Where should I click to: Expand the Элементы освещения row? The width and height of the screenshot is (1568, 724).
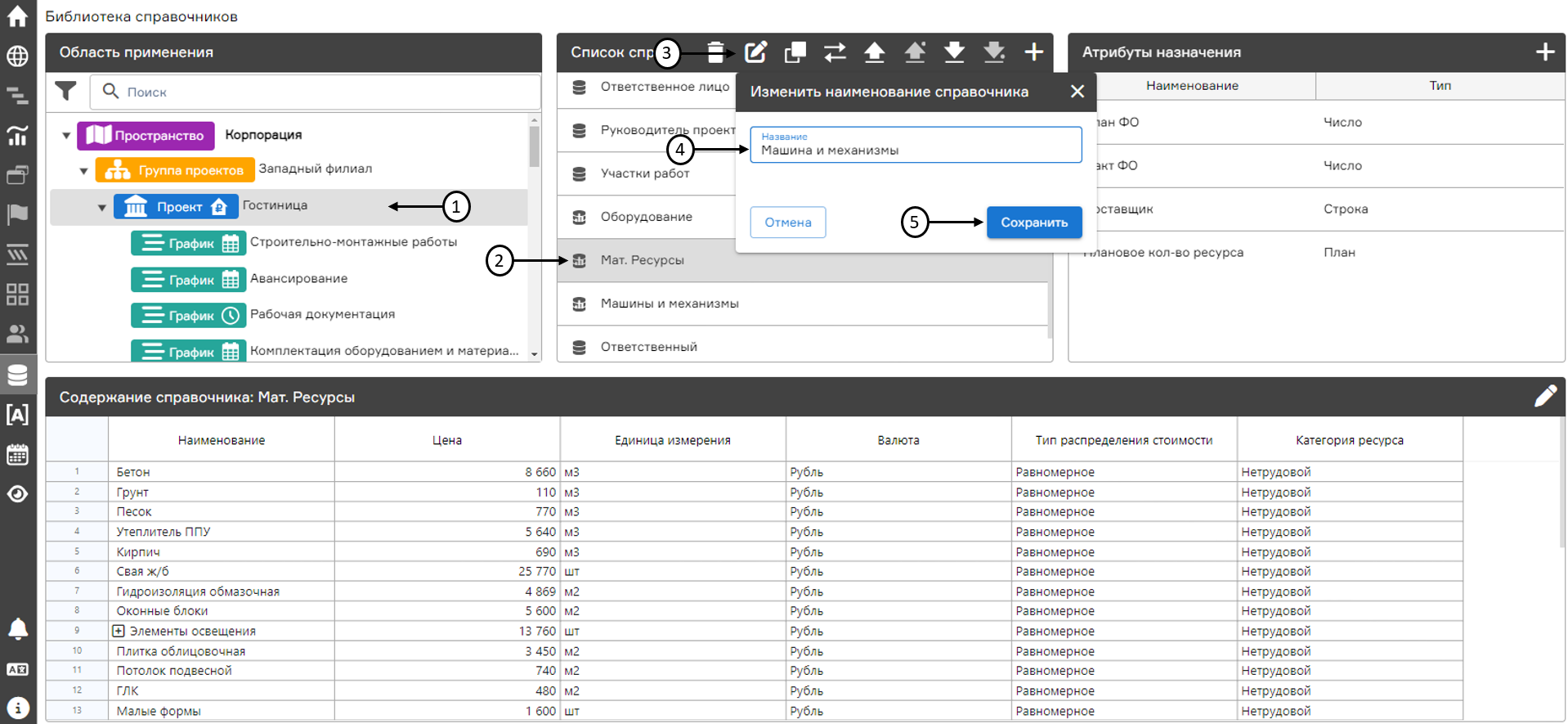coord(119,631)
